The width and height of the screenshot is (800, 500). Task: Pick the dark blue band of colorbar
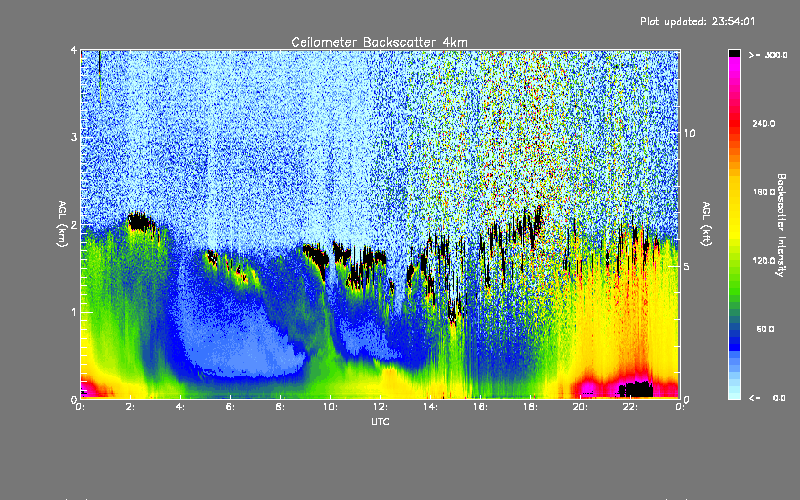[734, 339]
